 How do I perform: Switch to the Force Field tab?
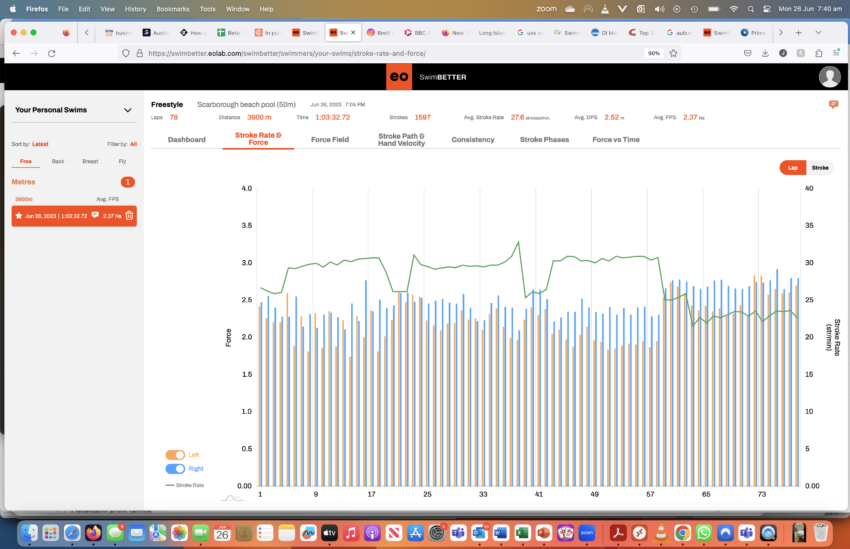(329, 140)
